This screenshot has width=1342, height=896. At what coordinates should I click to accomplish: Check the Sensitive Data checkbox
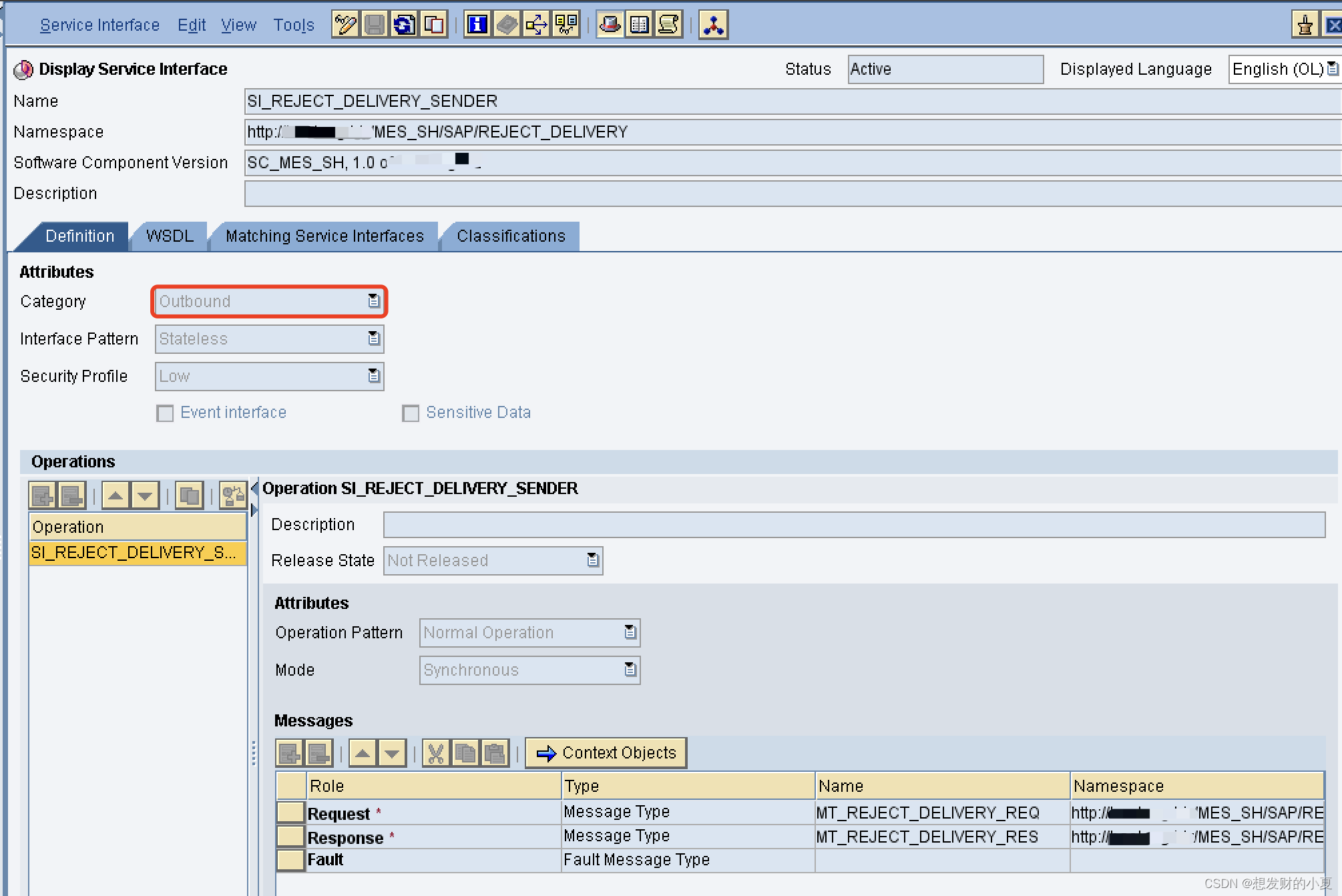[411, 413]
